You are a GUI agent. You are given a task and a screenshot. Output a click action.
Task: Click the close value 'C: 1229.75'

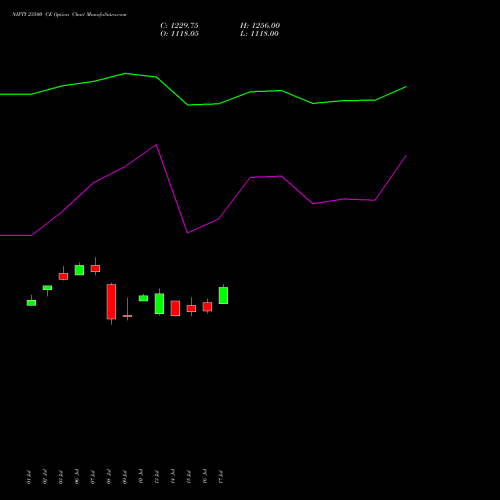coord(179,26)
